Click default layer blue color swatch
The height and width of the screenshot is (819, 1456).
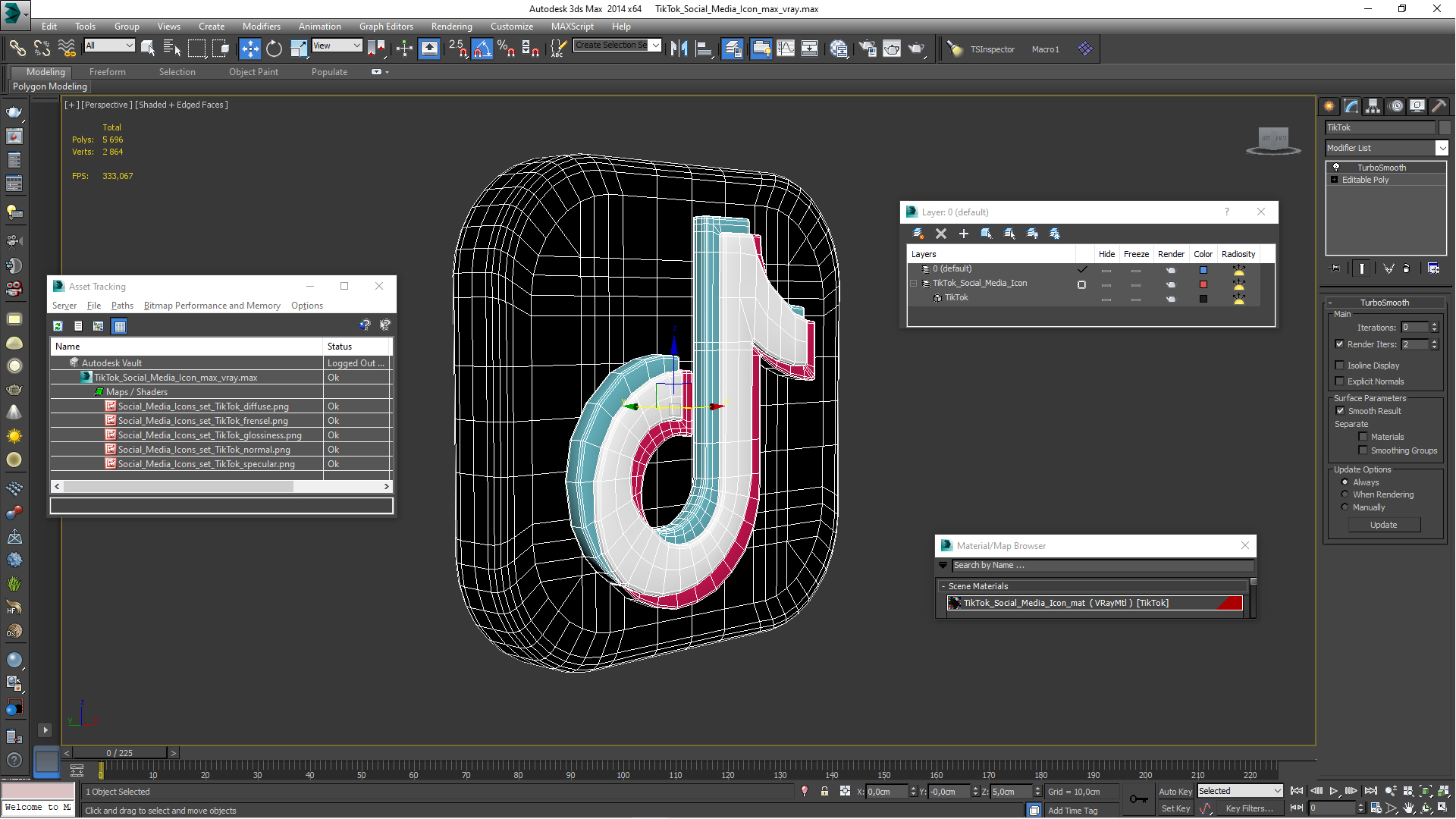[x=1203, y=270]
